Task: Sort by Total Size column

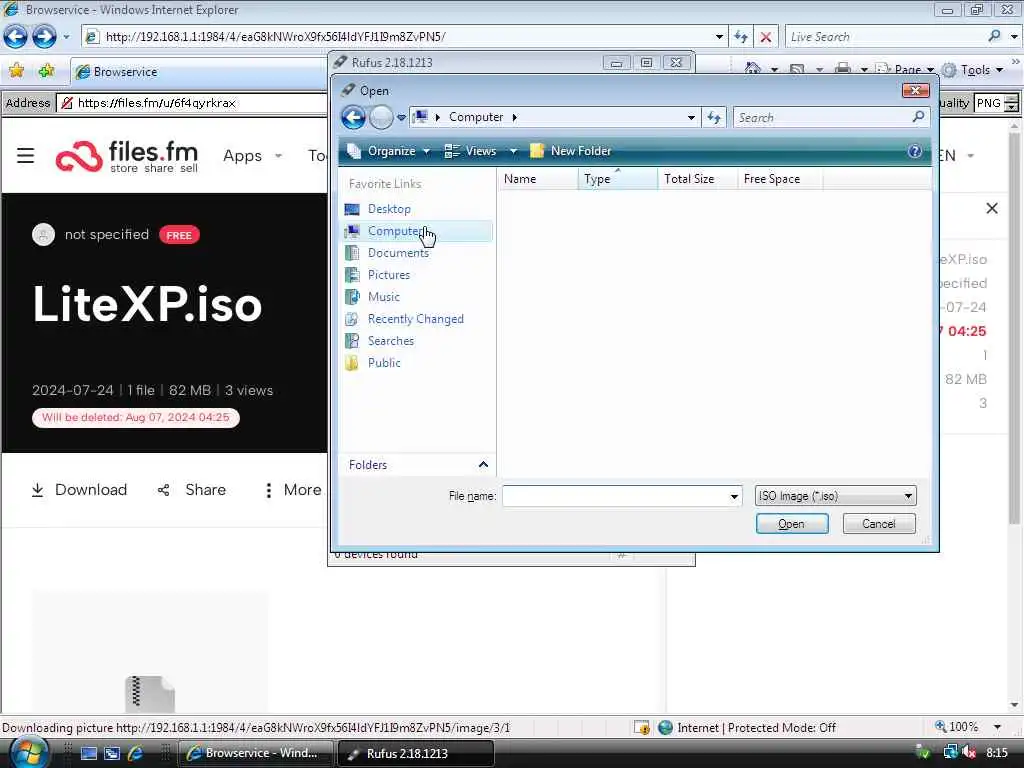Action: [x=697, y=179]
